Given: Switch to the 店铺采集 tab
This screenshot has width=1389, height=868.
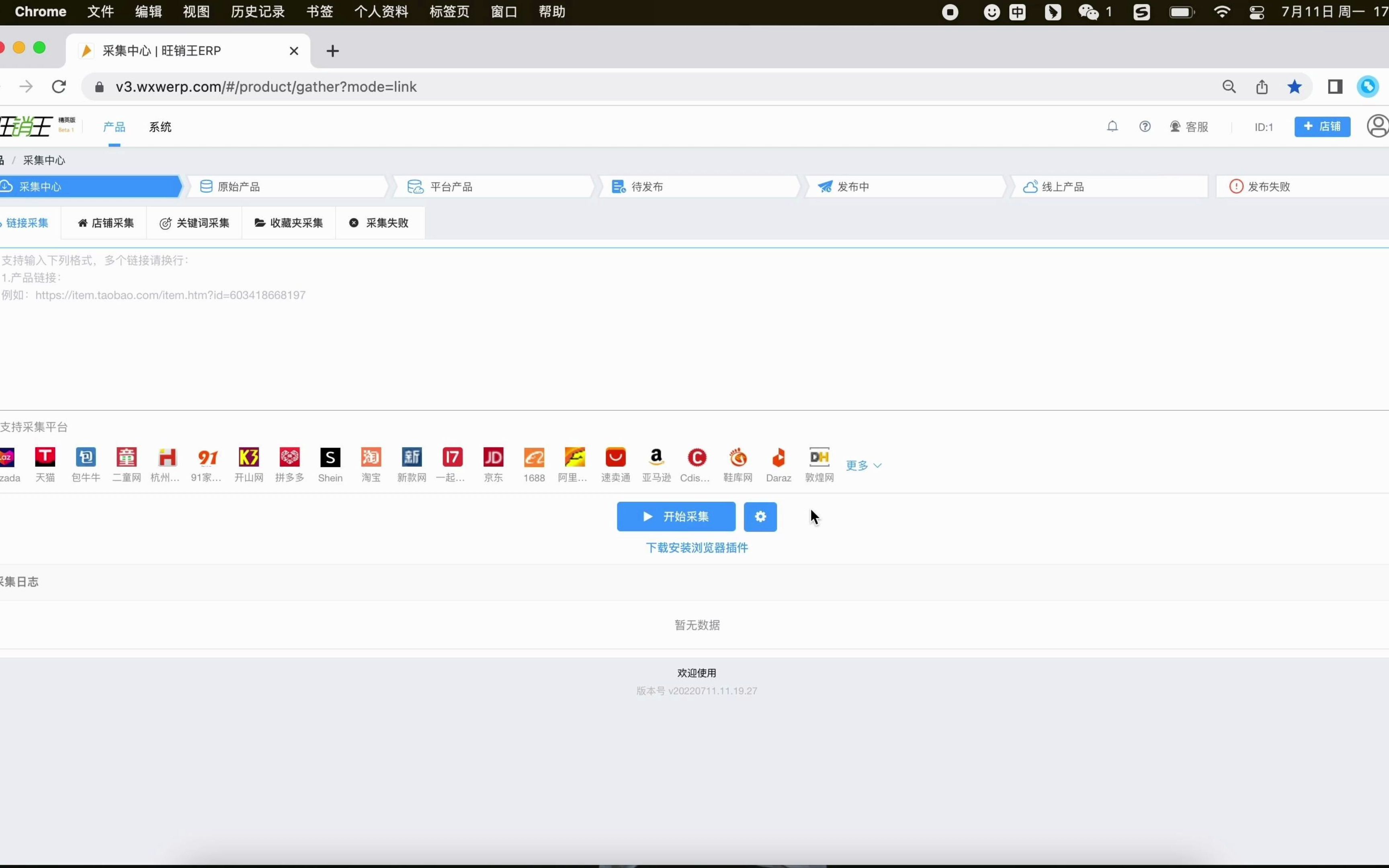Looking at the screenshot, I should tap(106, 223).
